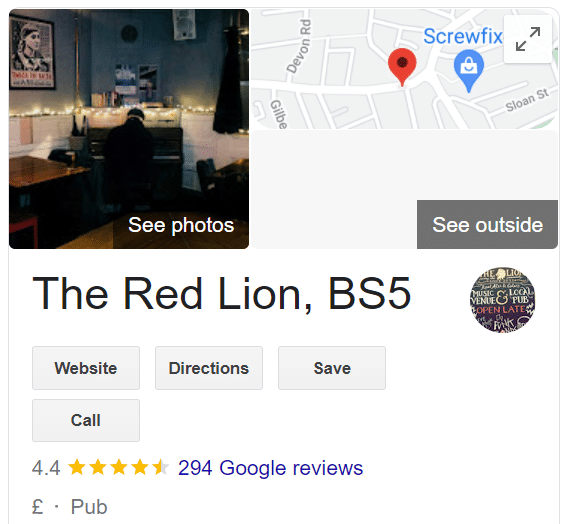Save The Red Lion place

[x=332, y=368]
